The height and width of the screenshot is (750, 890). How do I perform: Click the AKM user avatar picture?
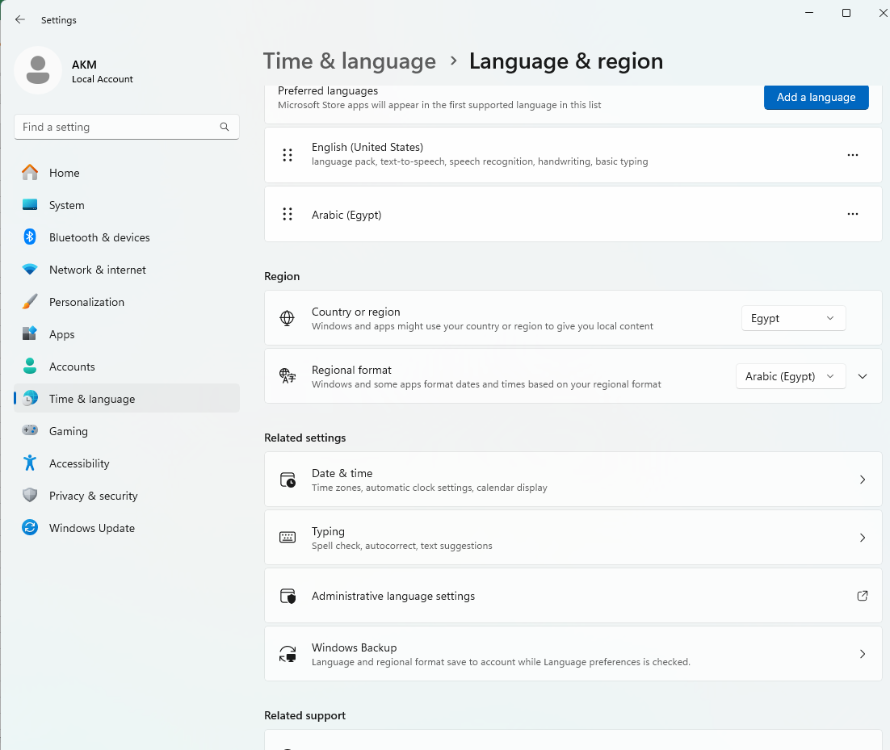[x=38, y=70]
